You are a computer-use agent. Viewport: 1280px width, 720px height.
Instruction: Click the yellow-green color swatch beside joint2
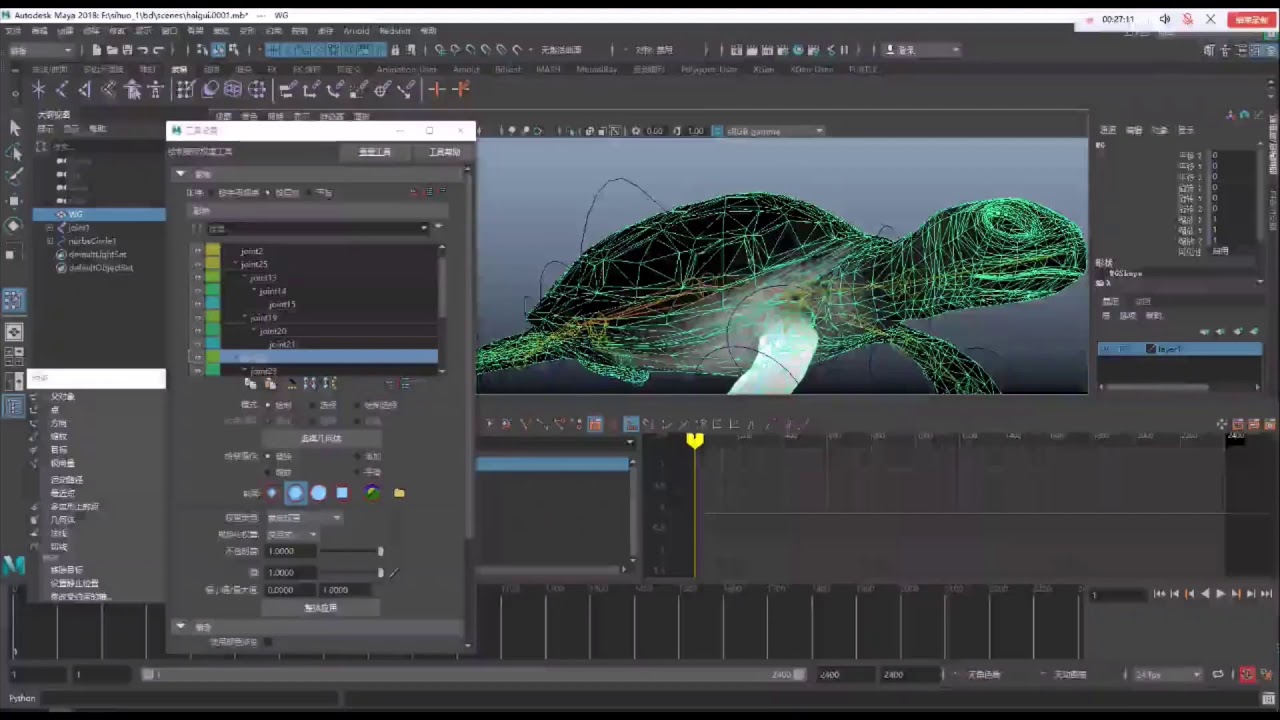coord(213,251)
